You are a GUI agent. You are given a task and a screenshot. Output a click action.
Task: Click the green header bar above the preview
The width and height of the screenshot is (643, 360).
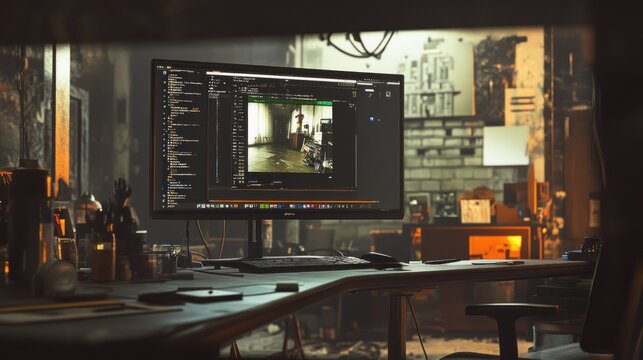(x=290, y=100)
